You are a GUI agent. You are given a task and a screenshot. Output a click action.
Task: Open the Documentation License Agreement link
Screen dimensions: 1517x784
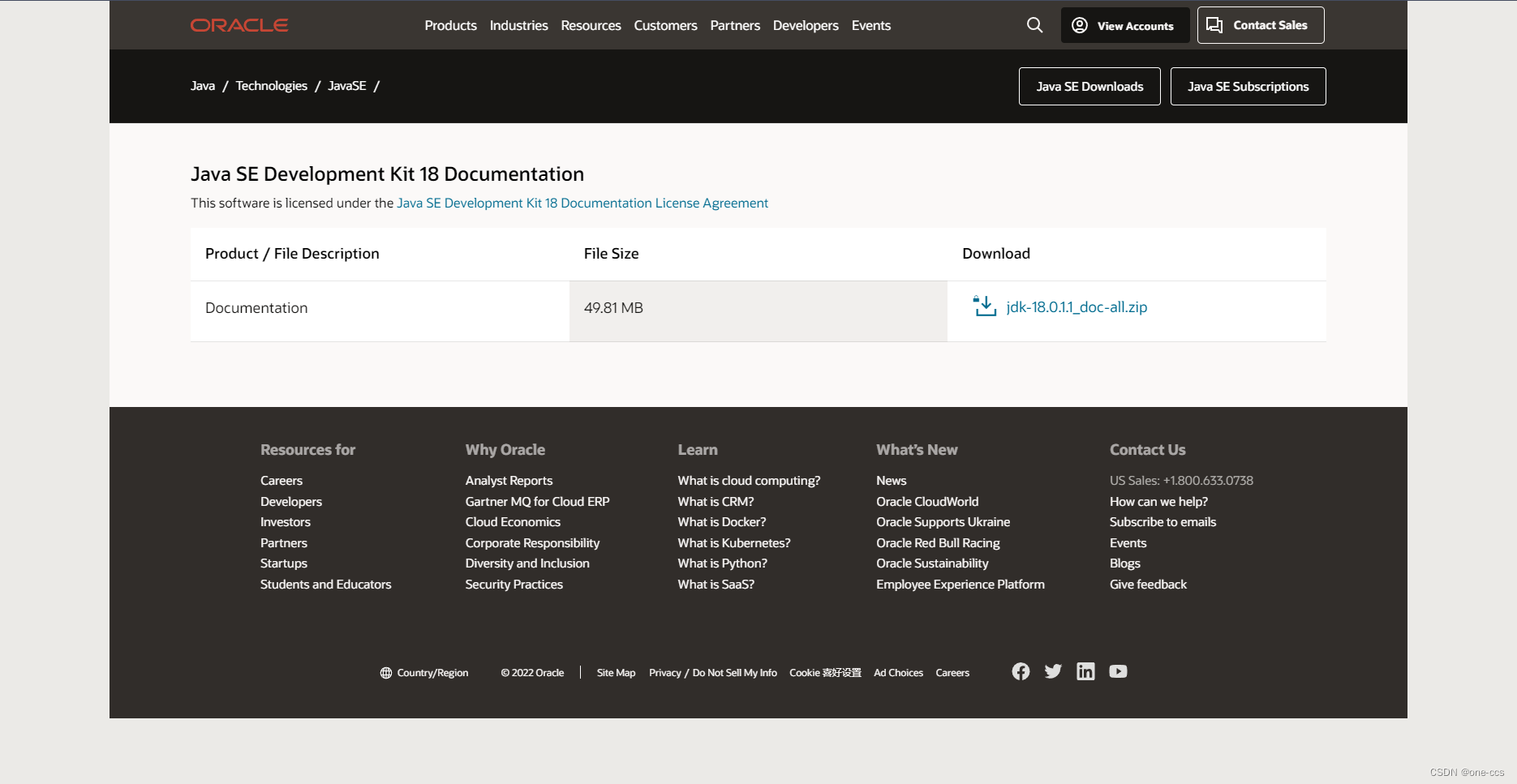click(582, 203)
